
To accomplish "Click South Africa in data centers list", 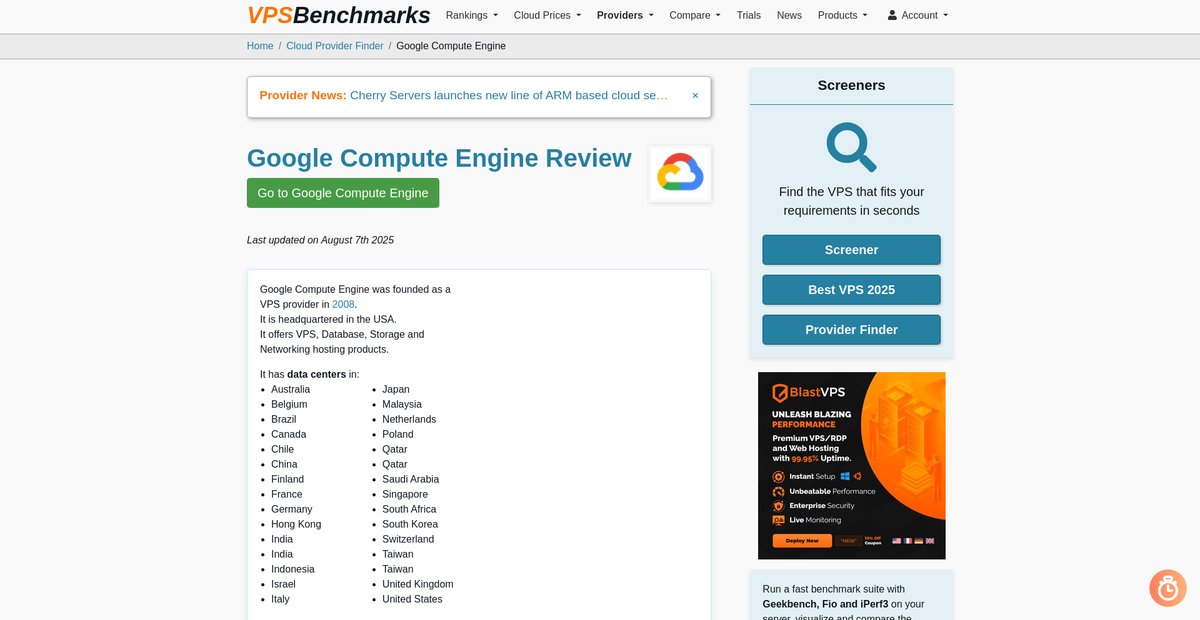I will (x=409, y=509).
